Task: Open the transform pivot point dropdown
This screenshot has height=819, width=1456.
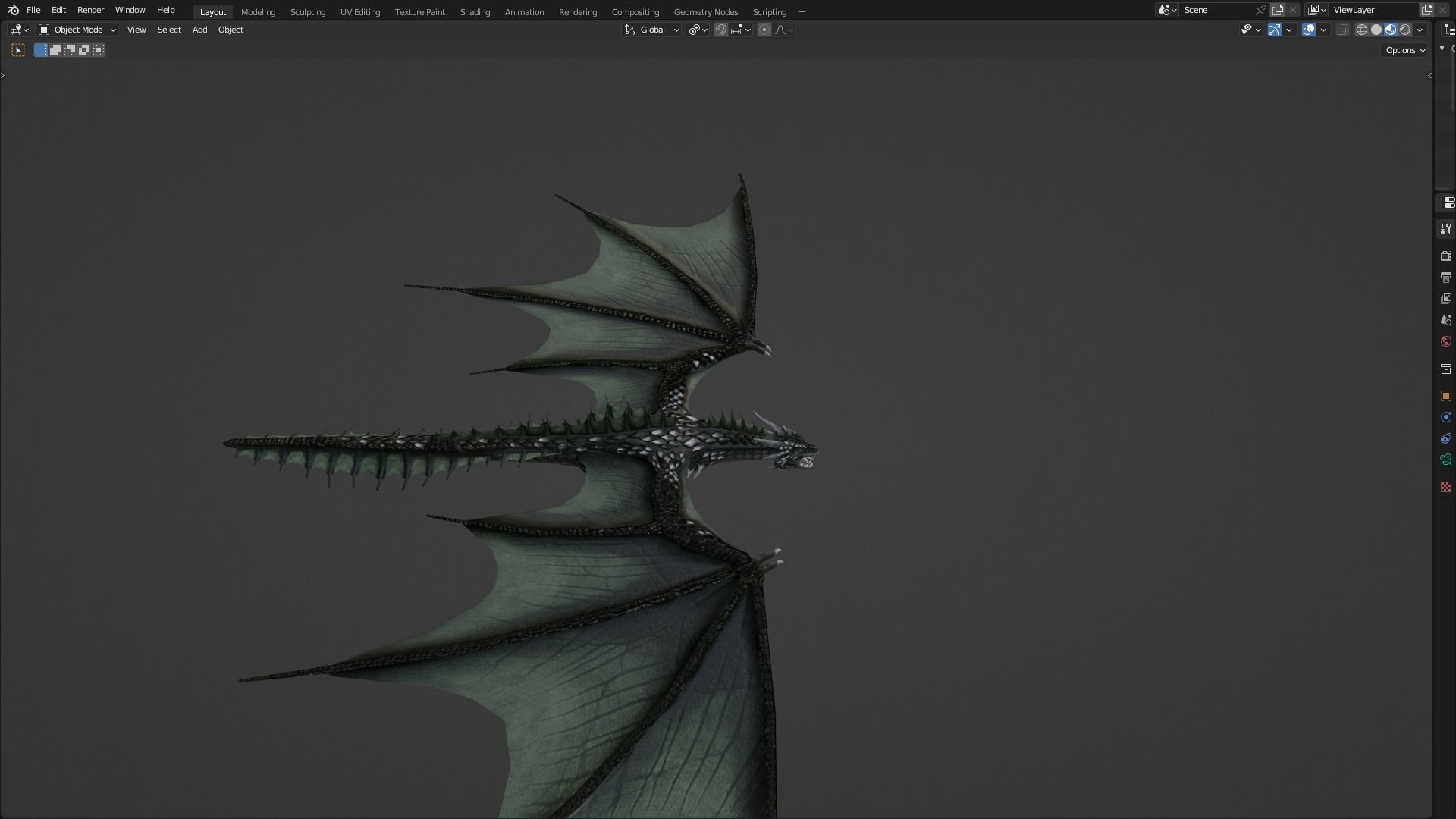Action: pos(698,30)
